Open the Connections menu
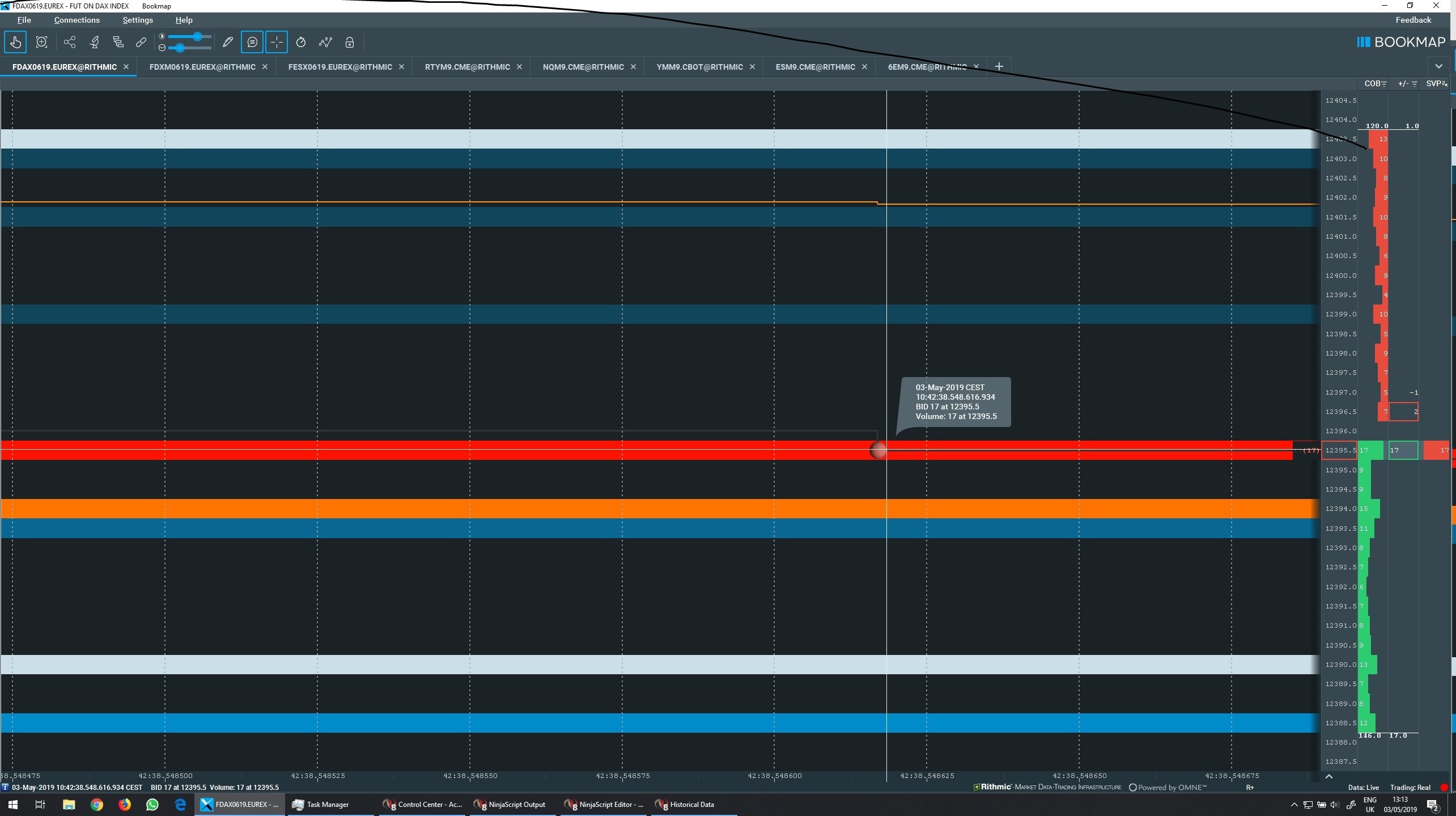The width and height of the screenshot is (1456, 816). coord(77,20)
